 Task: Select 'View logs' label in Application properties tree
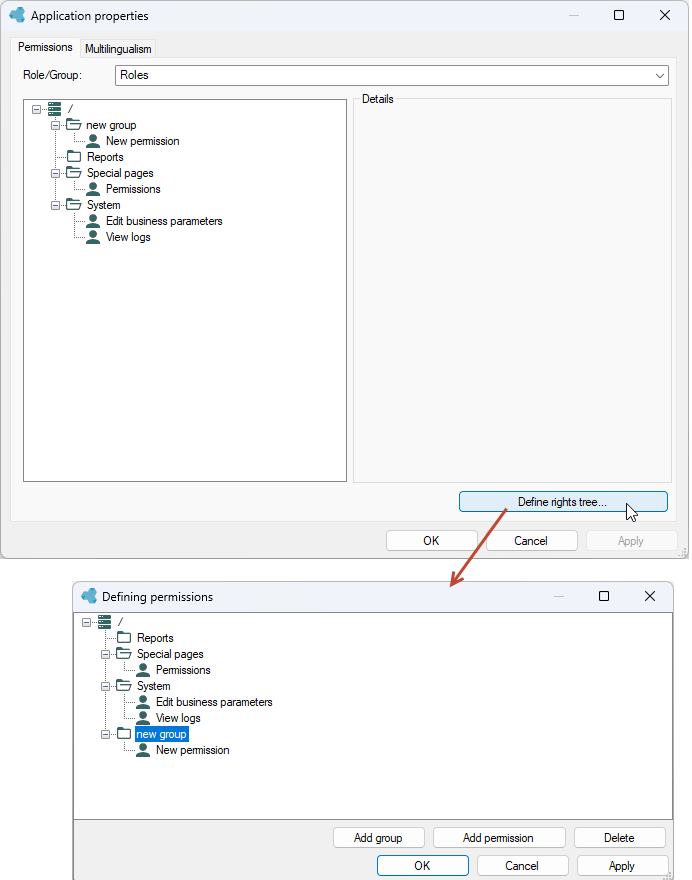pyautogui.click(x=128, y=237)
